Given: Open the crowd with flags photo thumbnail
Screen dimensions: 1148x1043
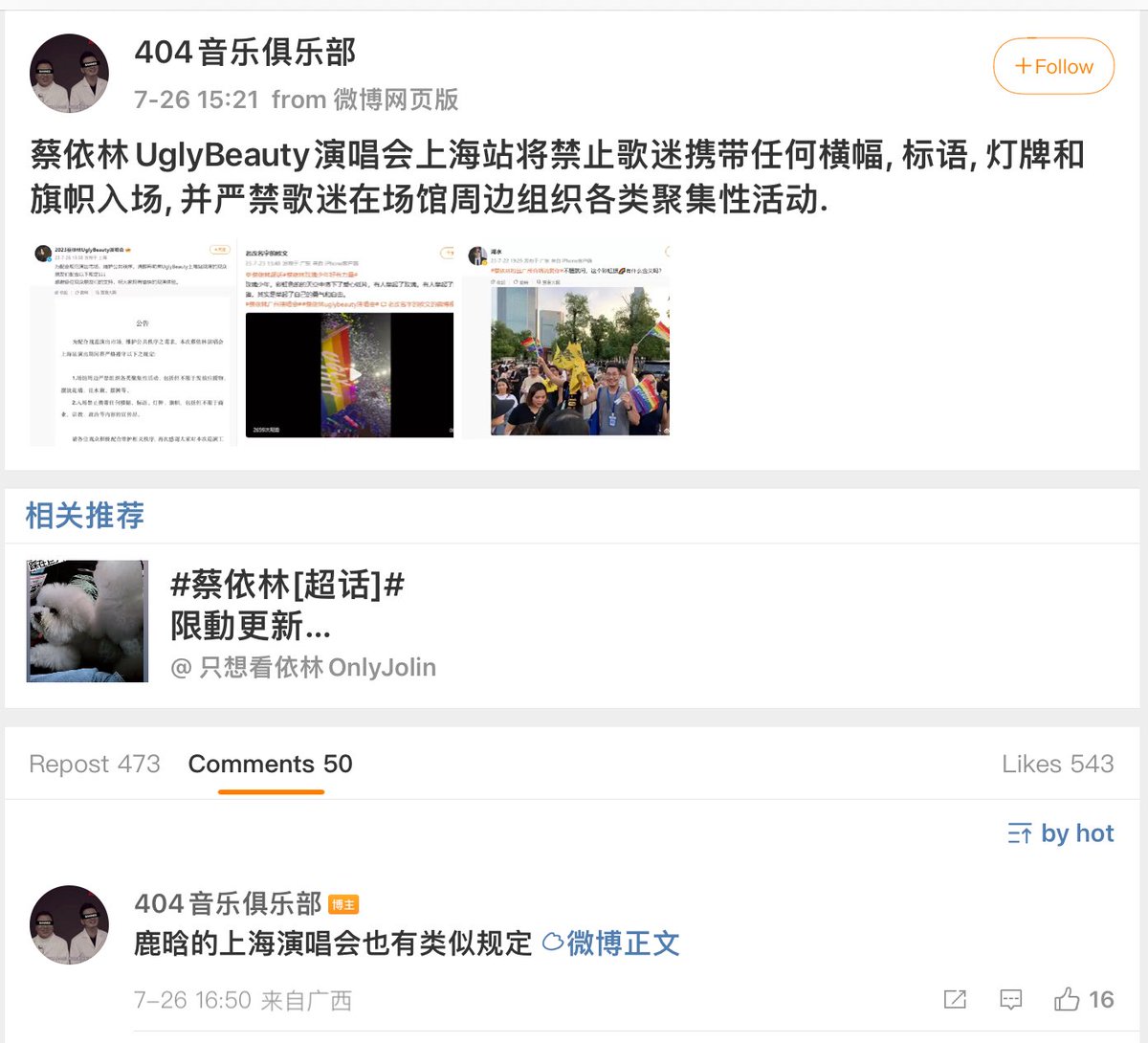Looking at the screenshot, I should tap(567, 344).
